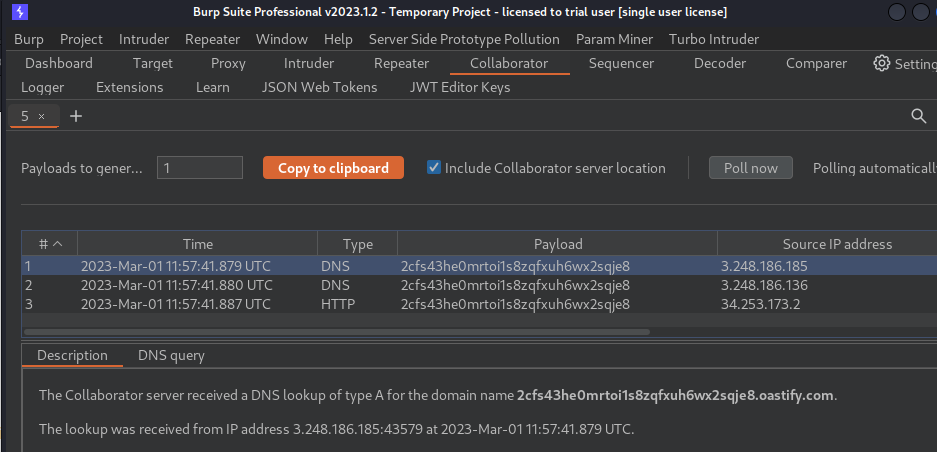Open the Extensions tab
937x452 pixels.
tap(130, 87)
